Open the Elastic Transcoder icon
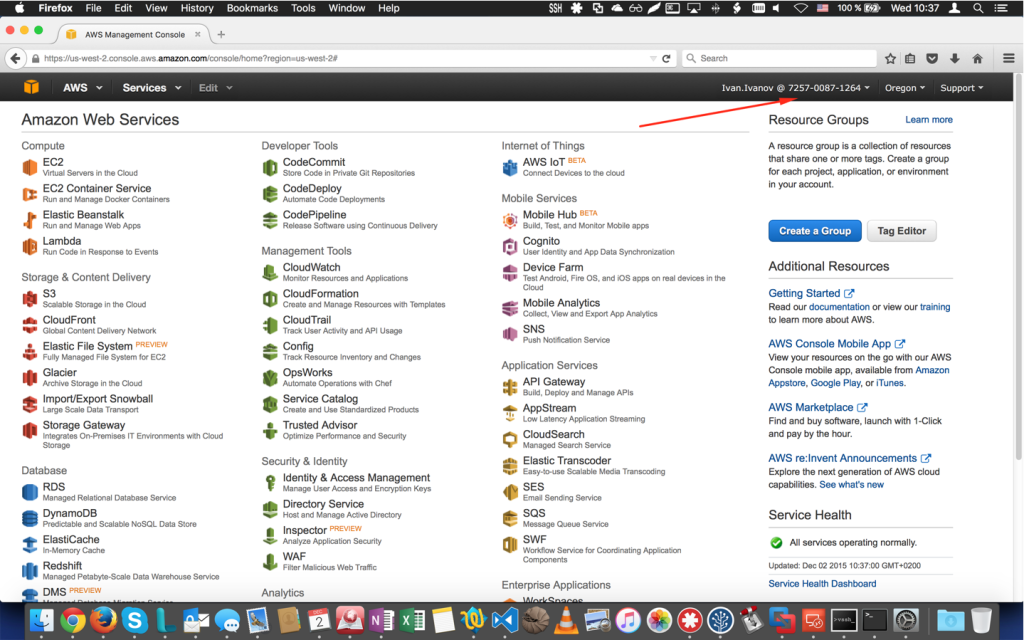The image size is (1024, 640). click(x=510, y=466)
